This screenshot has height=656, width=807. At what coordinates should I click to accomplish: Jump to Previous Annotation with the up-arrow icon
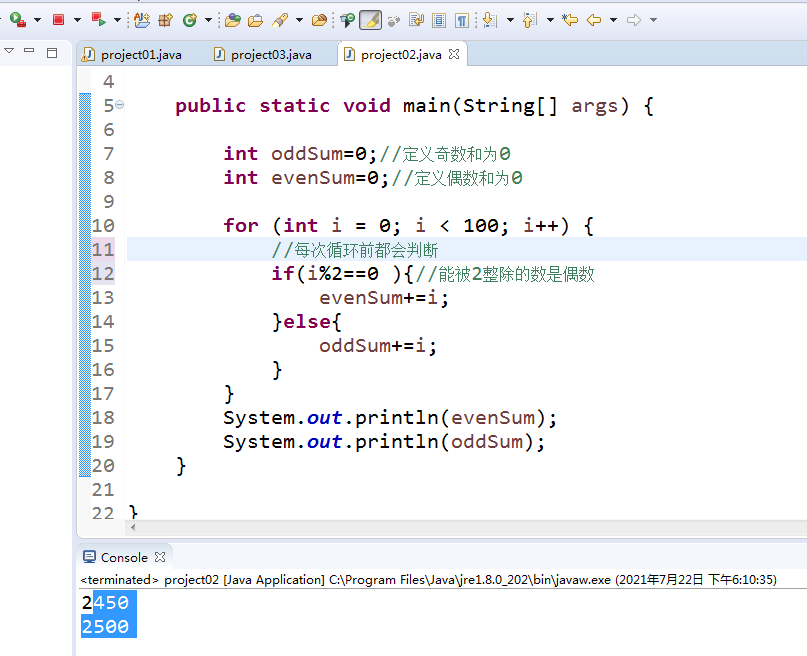[529, 17]
